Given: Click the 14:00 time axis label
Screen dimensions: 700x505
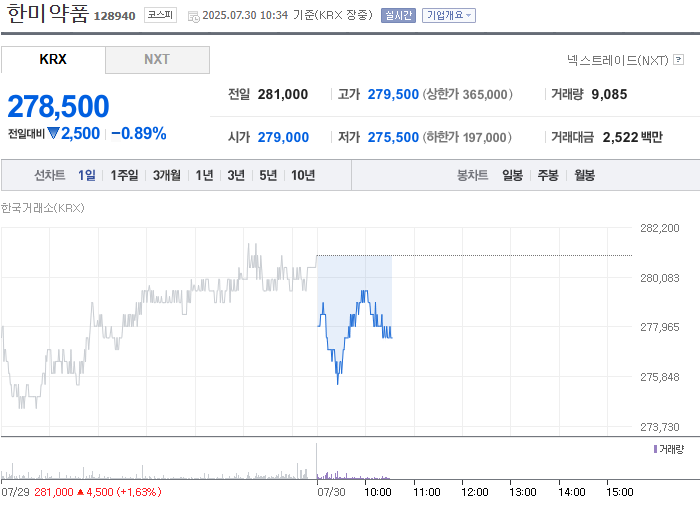Looking at the screenshot, I should tap(571, 492).
